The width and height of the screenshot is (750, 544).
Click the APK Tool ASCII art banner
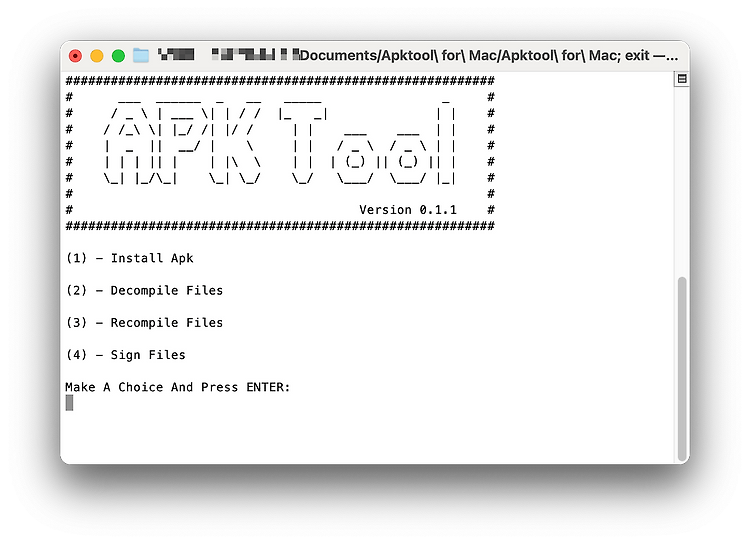[x=280, y=153]
